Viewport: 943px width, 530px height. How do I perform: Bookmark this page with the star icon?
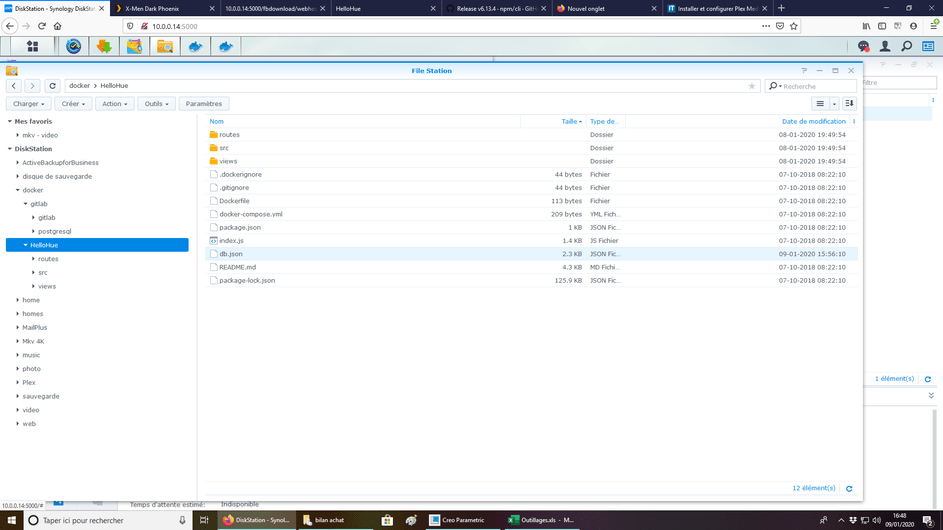(794, 26)
